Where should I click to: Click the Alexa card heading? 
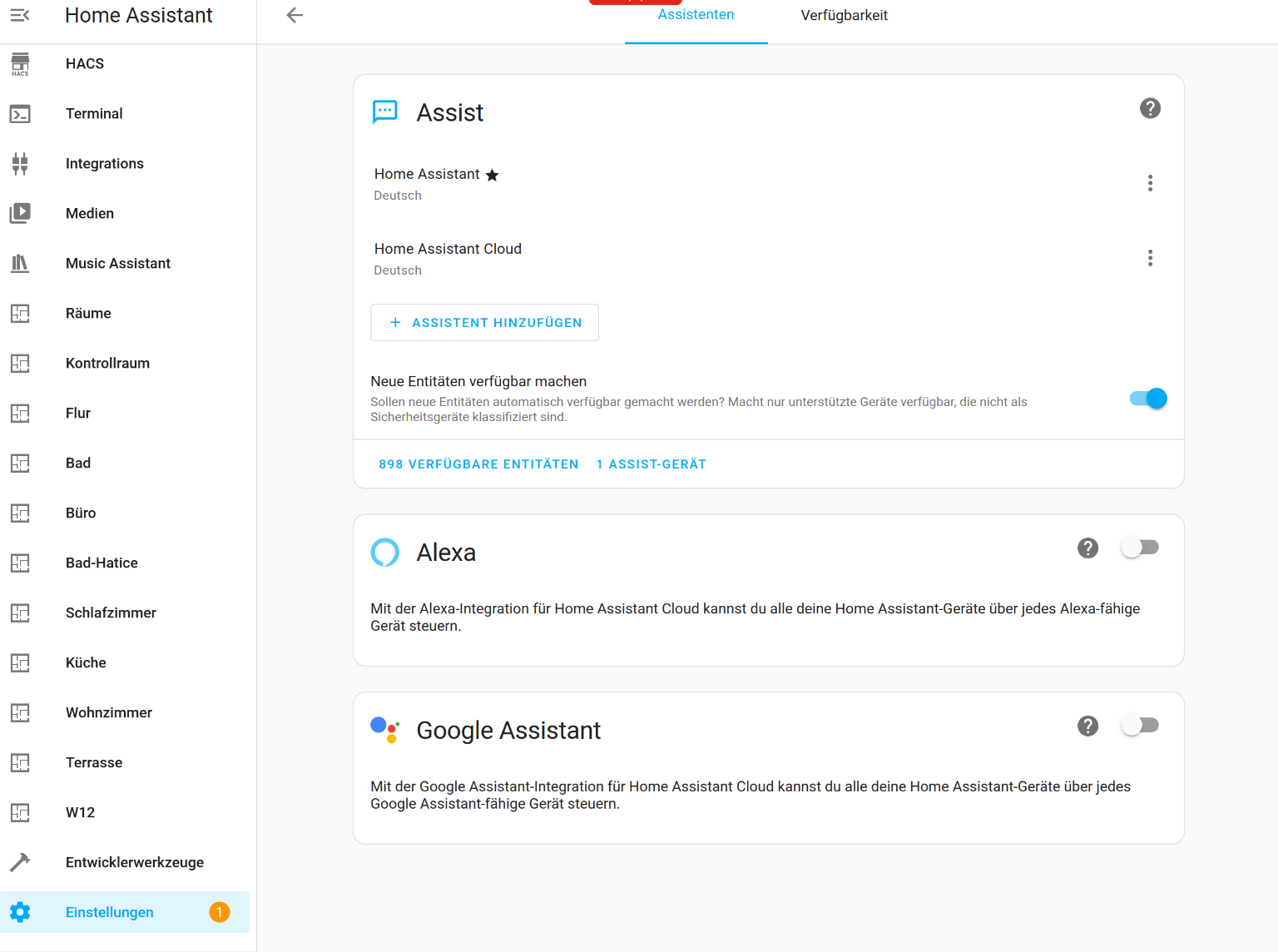coord(446,553)
